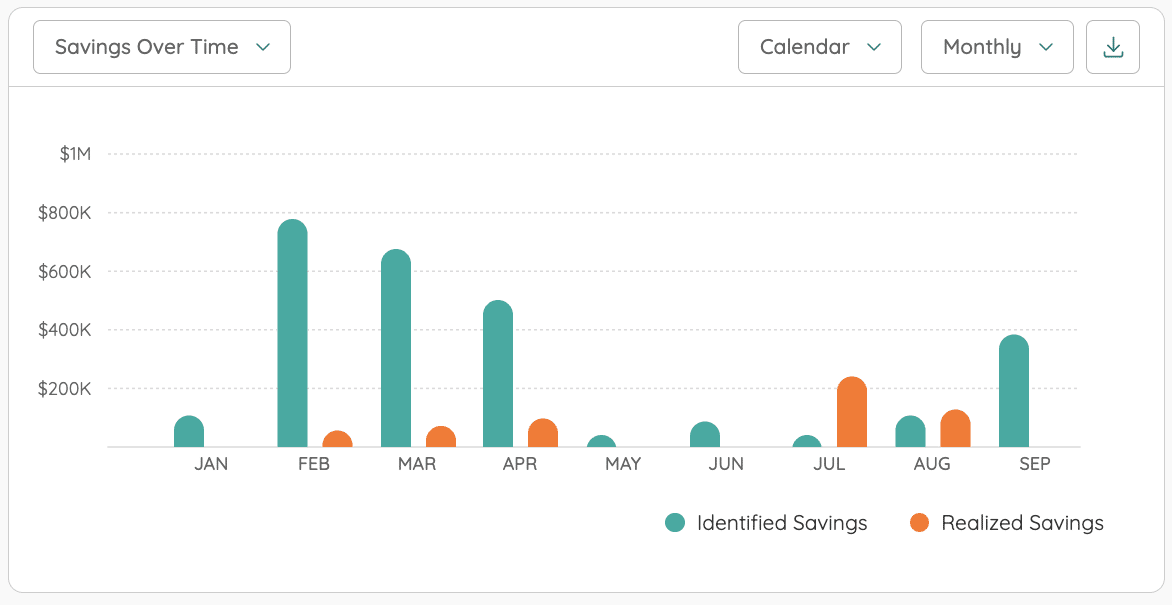Click the February orange Realized Savings bar
The image size is (1172, 605).
pyautogui.click(x=338, y=440)
